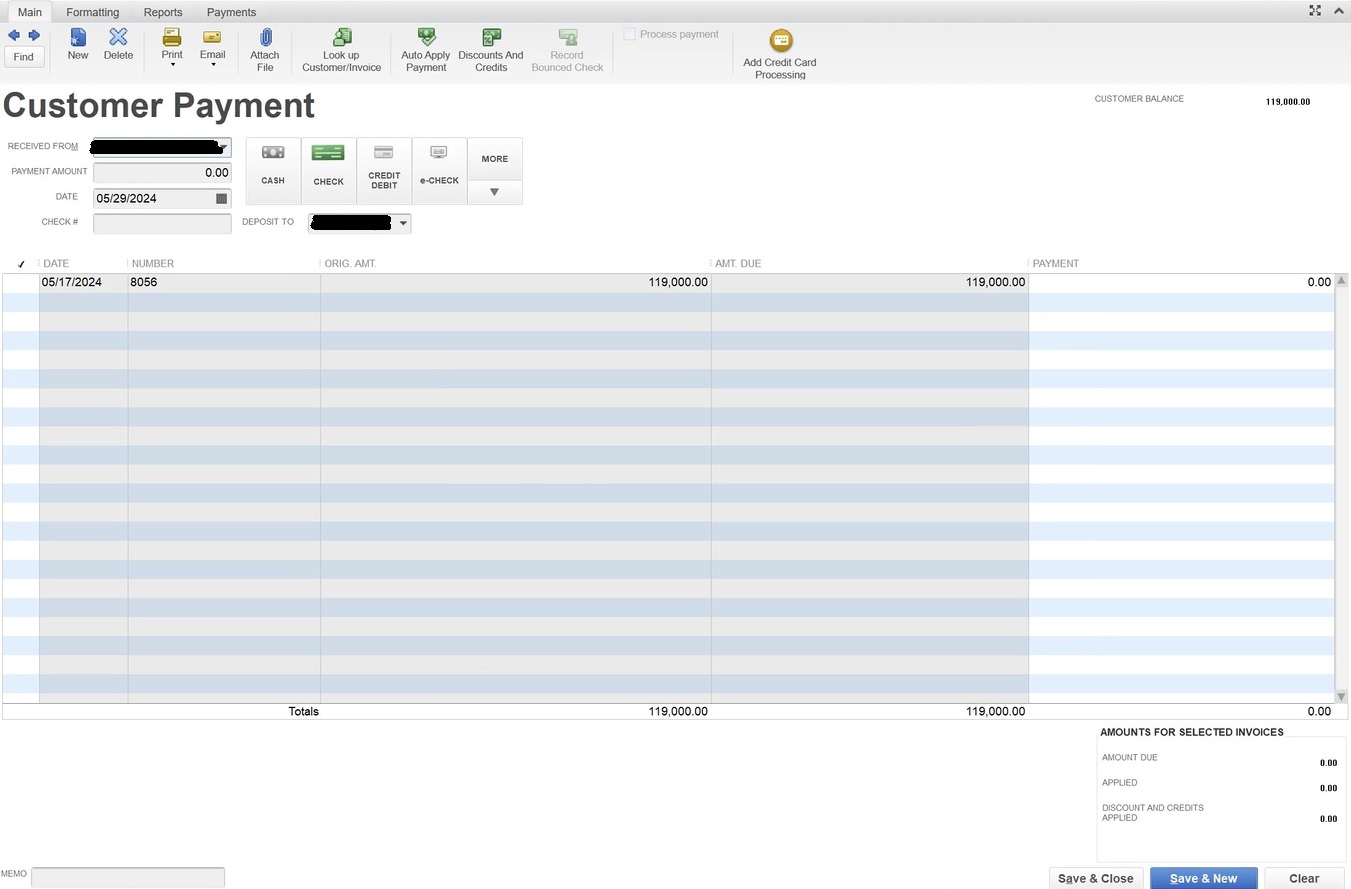1351x889 pixels.
Task: Click Save & Close
Action: pos(1096,878)
